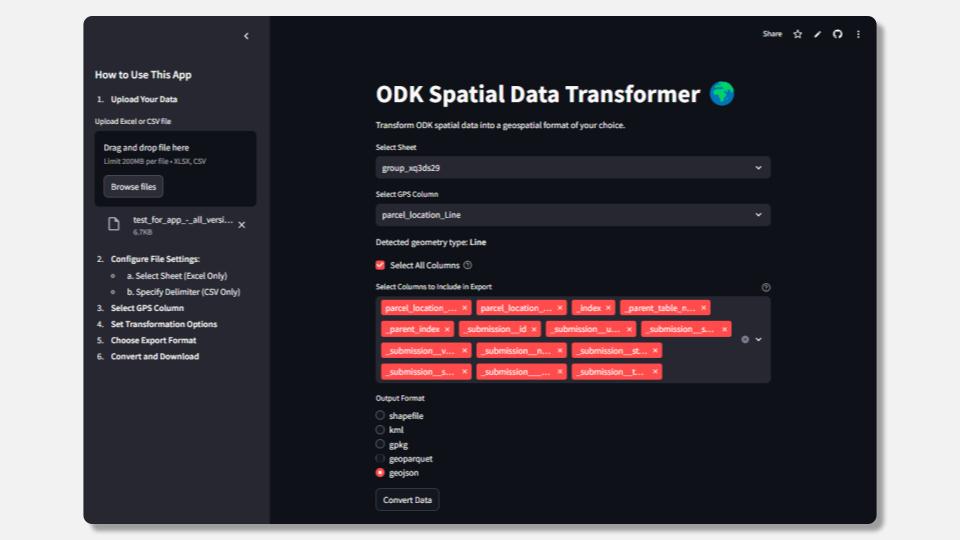This screenshot has width=960, height=540.
Task: Click step 5 Choose Export Format
Action: tap(154, 340)
